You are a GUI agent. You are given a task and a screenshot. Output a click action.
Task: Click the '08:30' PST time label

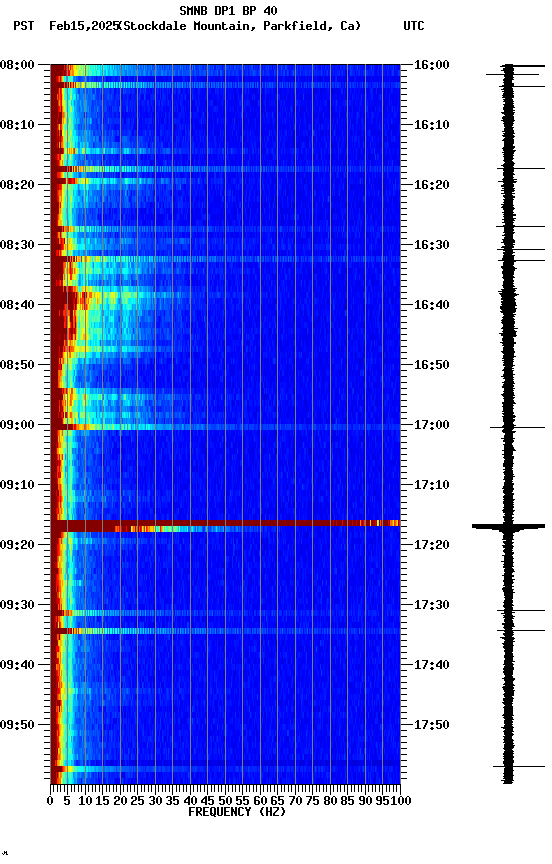coord(17,245)
